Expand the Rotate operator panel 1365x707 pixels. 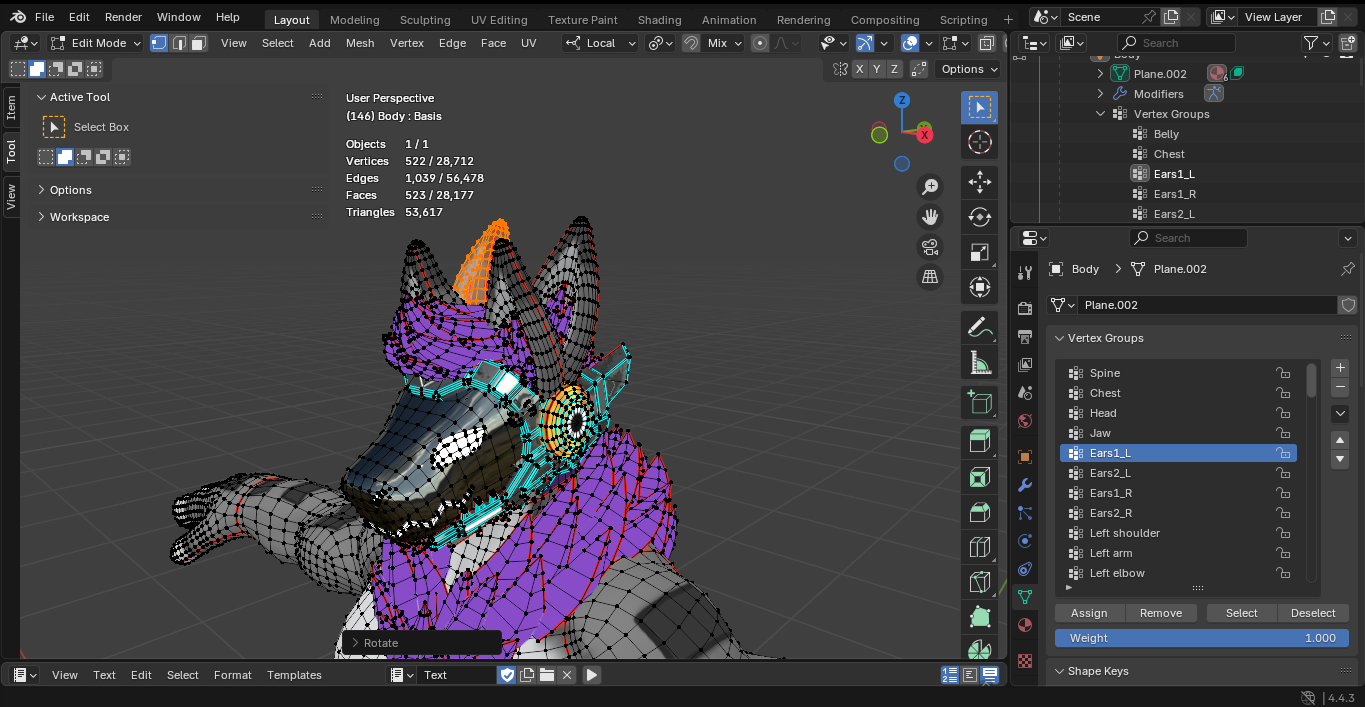click(422, 643)
